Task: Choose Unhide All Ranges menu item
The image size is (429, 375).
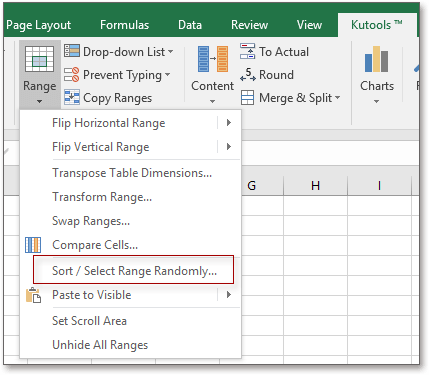Action: pos(130,345)
